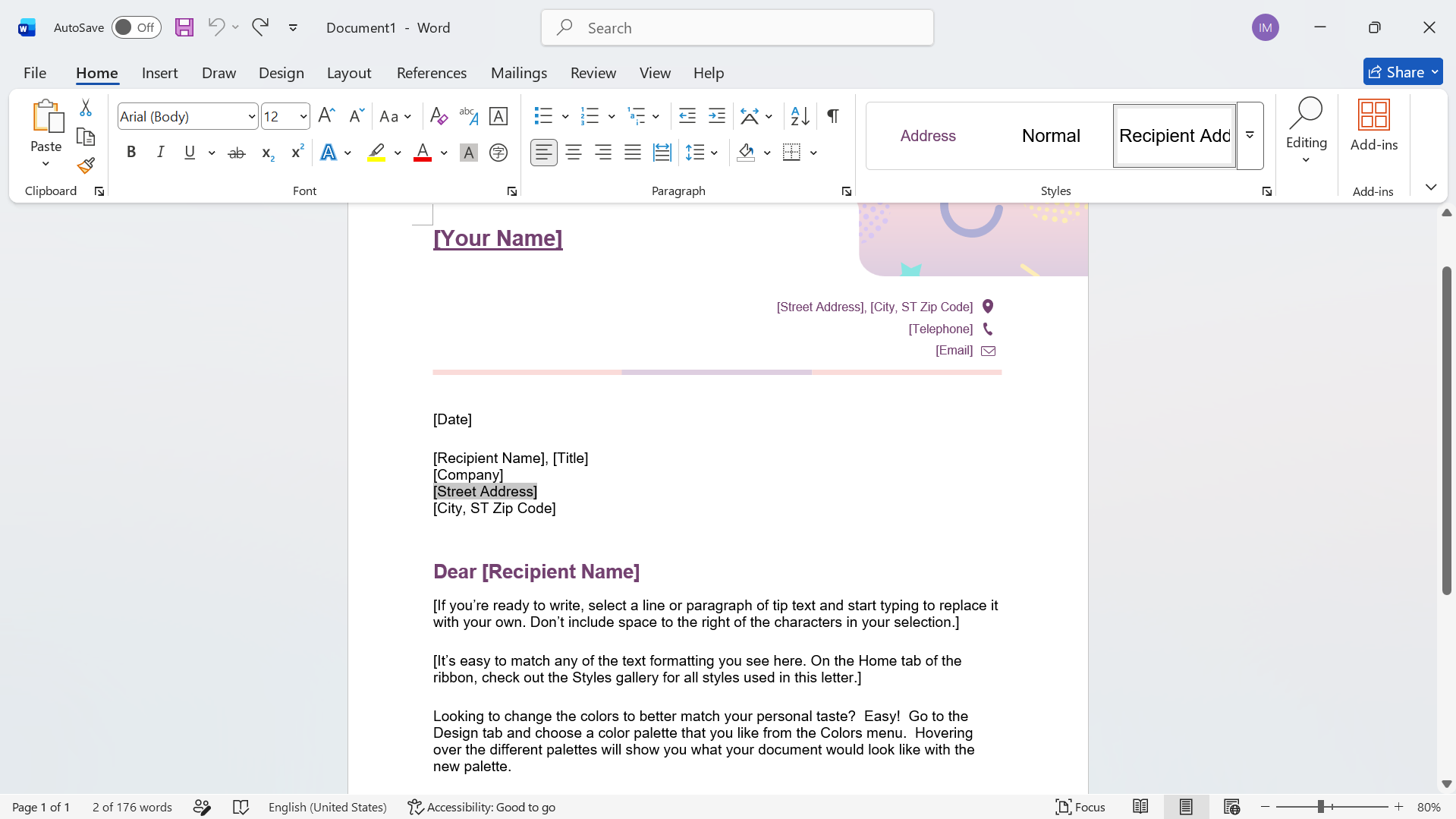1456x819 pixels.
Task: Click zoom in plus icon
Action: tap(1399, 807)
